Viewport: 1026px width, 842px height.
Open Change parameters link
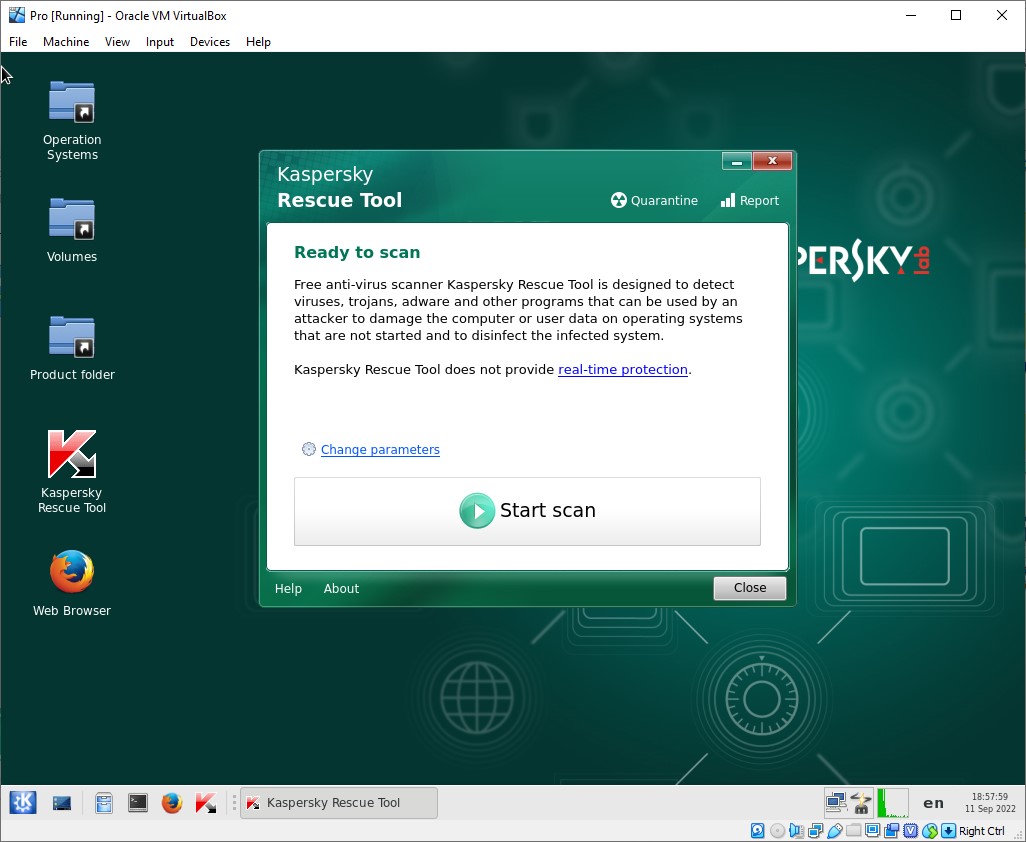[380, 449]
